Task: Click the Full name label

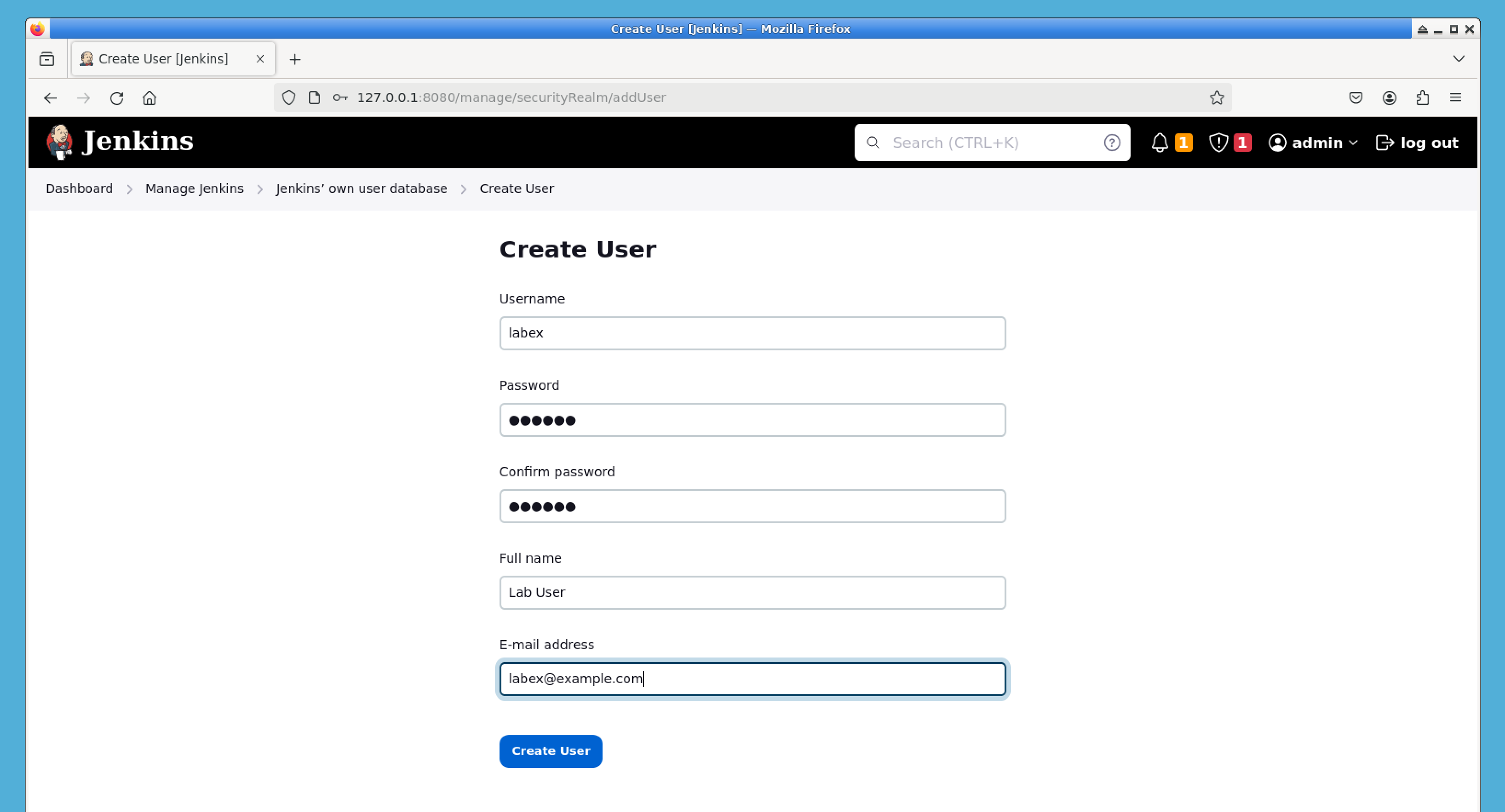Action: tap(530, 559)
